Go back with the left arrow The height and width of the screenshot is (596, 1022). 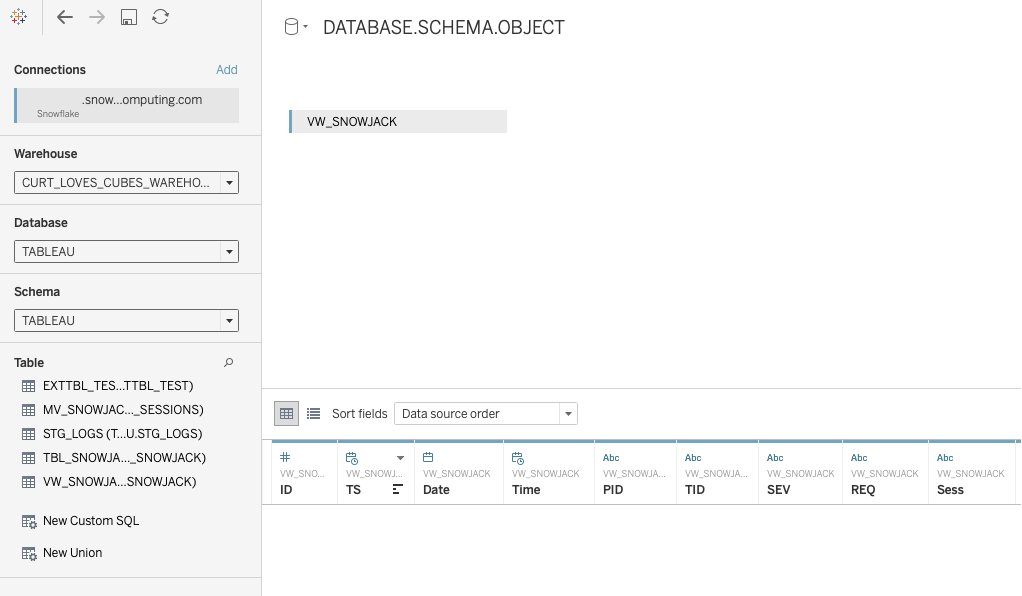tap(65, 17)
